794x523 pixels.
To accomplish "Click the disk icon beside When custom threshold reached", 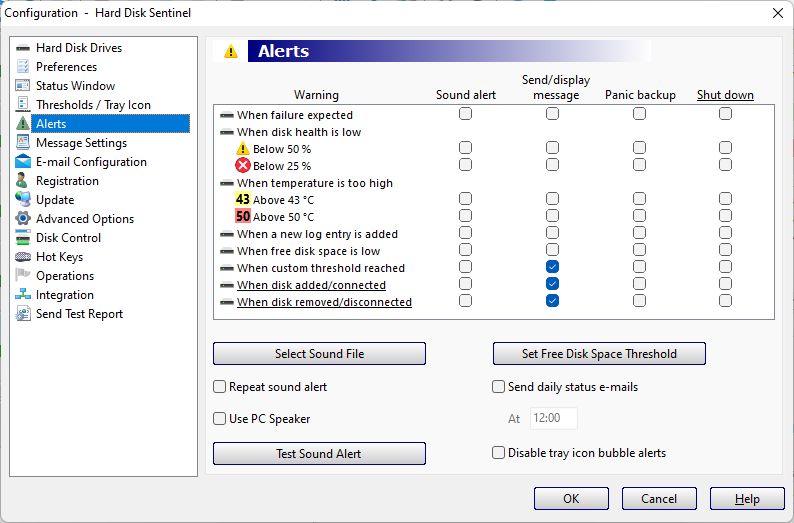I will pos(227,268).
